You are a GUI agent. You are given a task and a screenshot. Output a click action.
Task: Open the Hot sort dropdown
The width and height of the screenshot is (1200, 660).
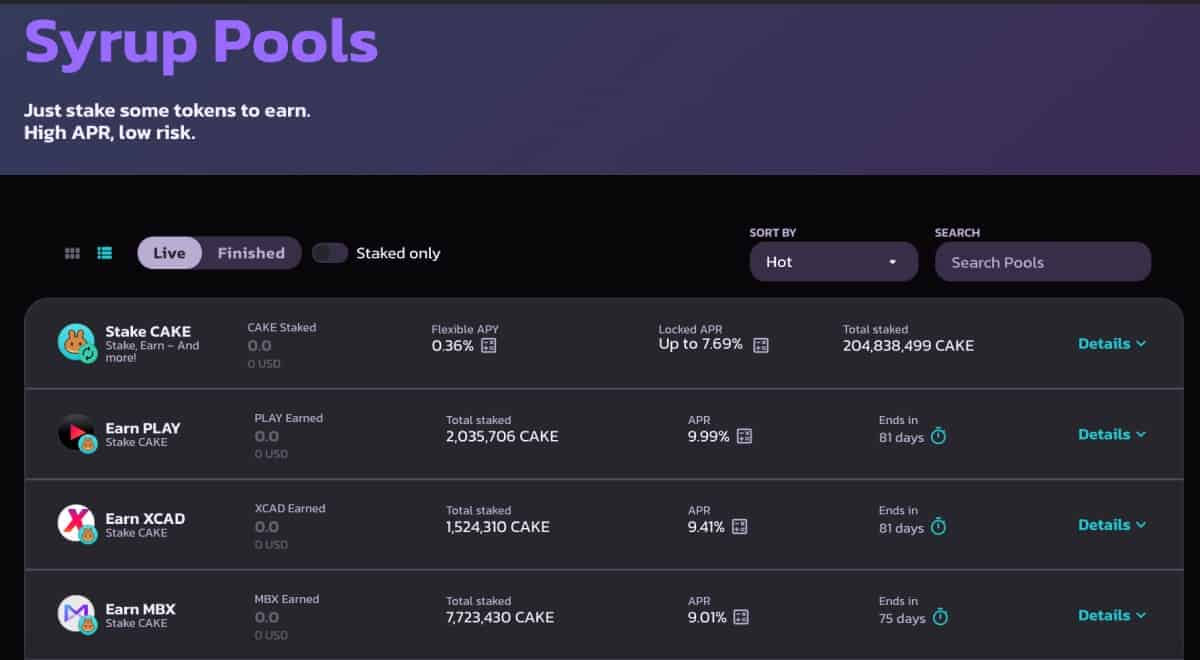coord(834,261)
